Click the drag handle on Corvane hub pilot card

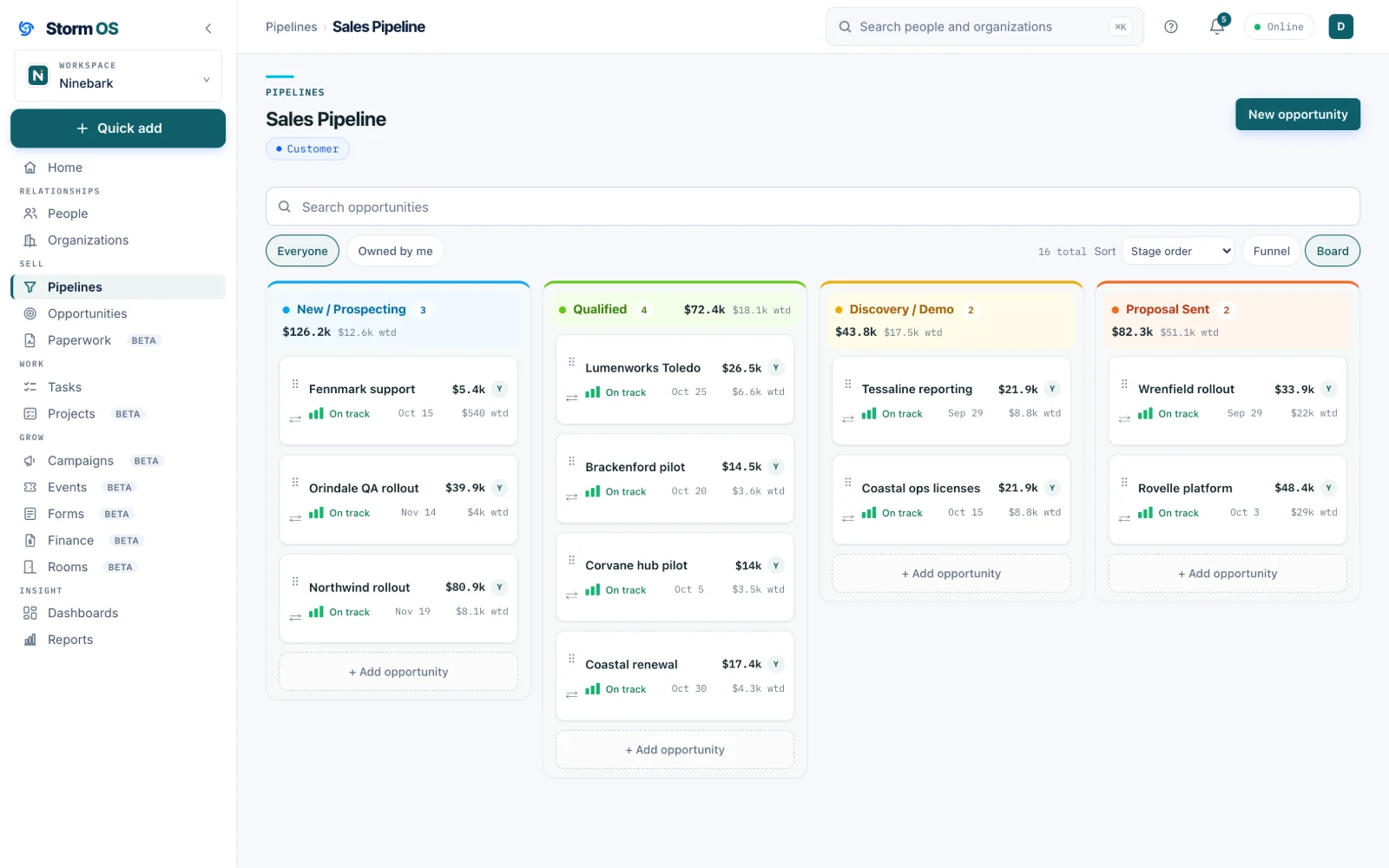[x=571, y=560]
